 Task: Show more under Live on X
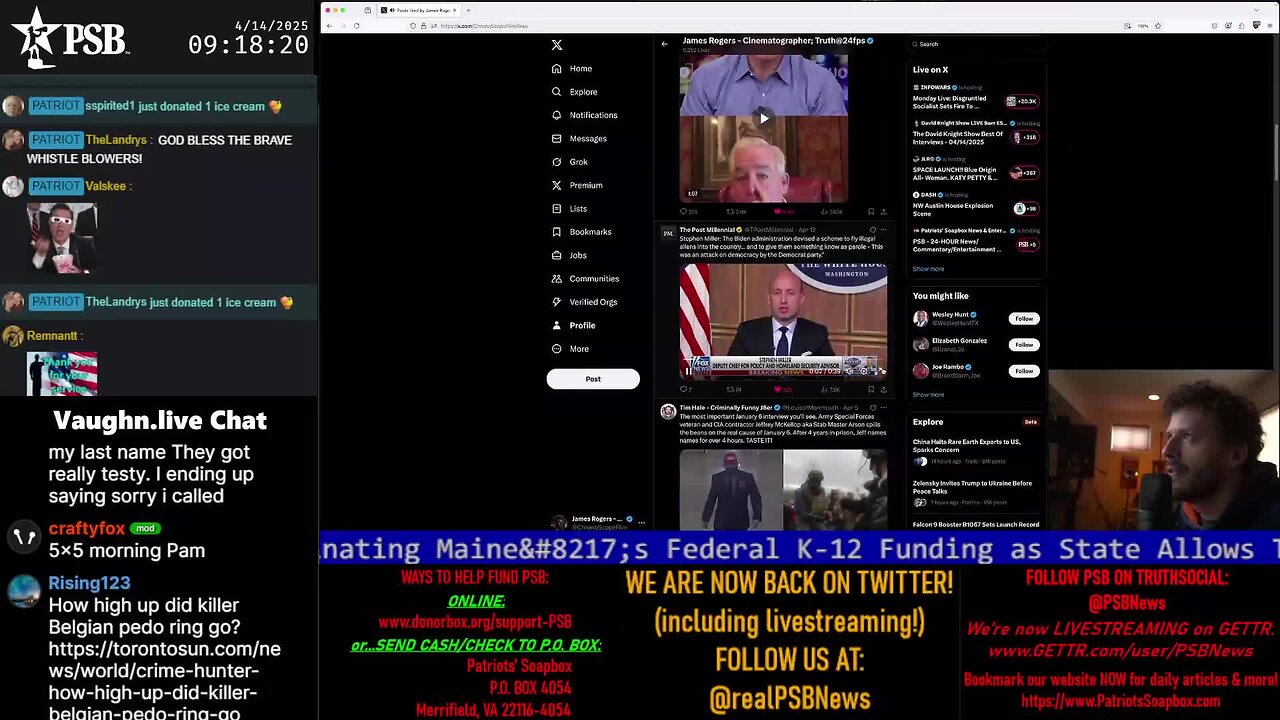coord(928,269)
